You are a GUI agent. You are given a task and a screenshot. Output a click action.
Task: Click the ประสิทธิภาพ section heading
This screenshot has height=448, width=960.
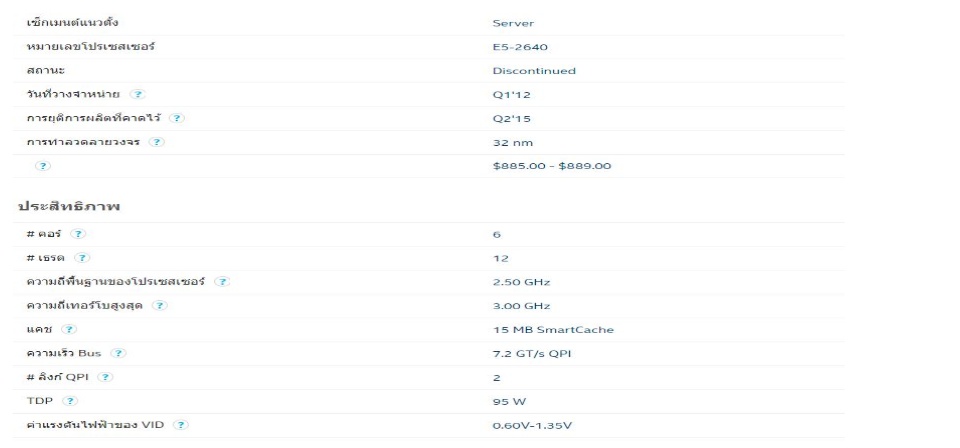click(69, 206)
